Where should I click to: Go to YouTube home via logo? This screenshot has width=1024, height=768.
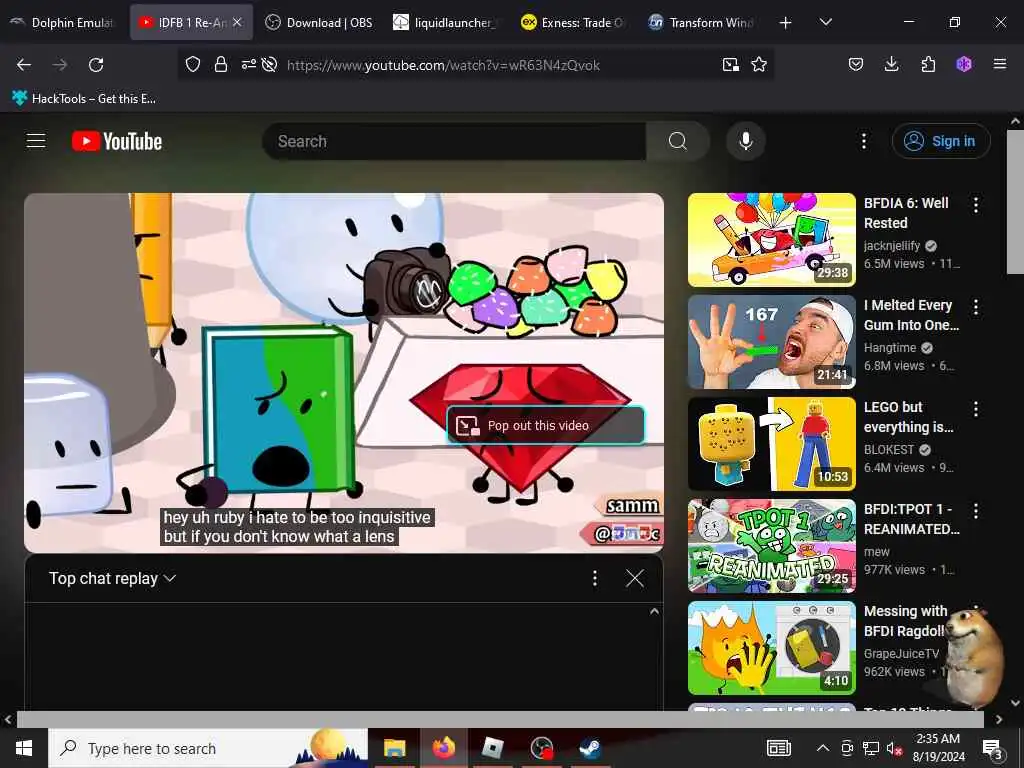coord(117,141)
